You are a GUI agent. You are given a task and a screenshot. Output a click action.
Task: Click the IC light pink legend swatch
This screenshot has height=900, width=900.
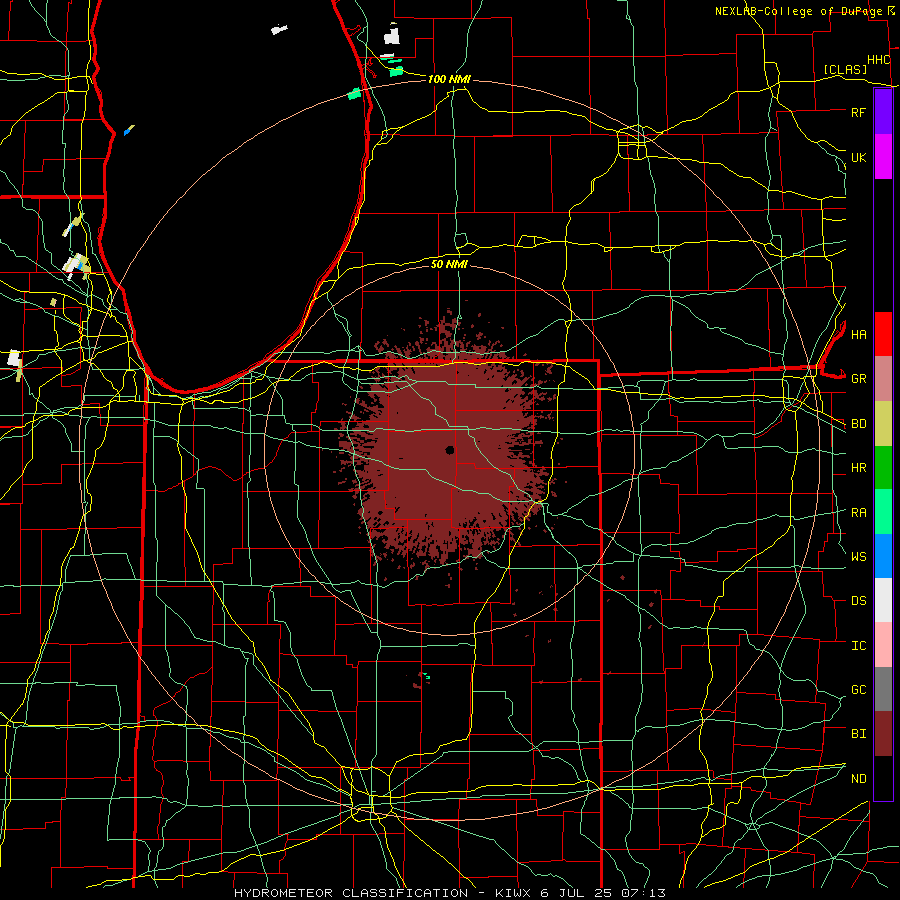coord(883,645)
